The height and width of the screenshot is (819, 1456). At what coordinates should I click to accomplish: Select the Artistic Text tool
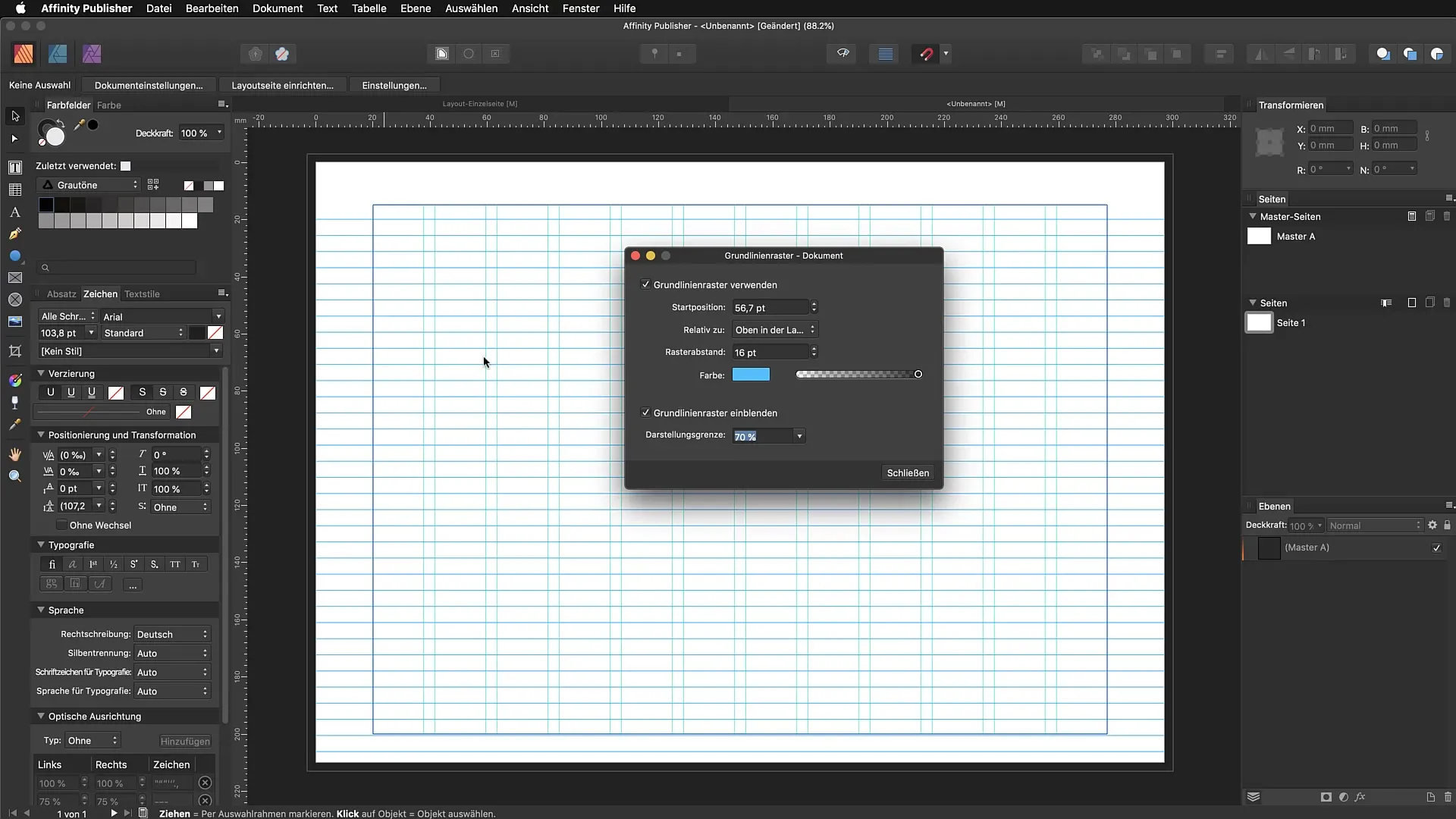point(14,212)
